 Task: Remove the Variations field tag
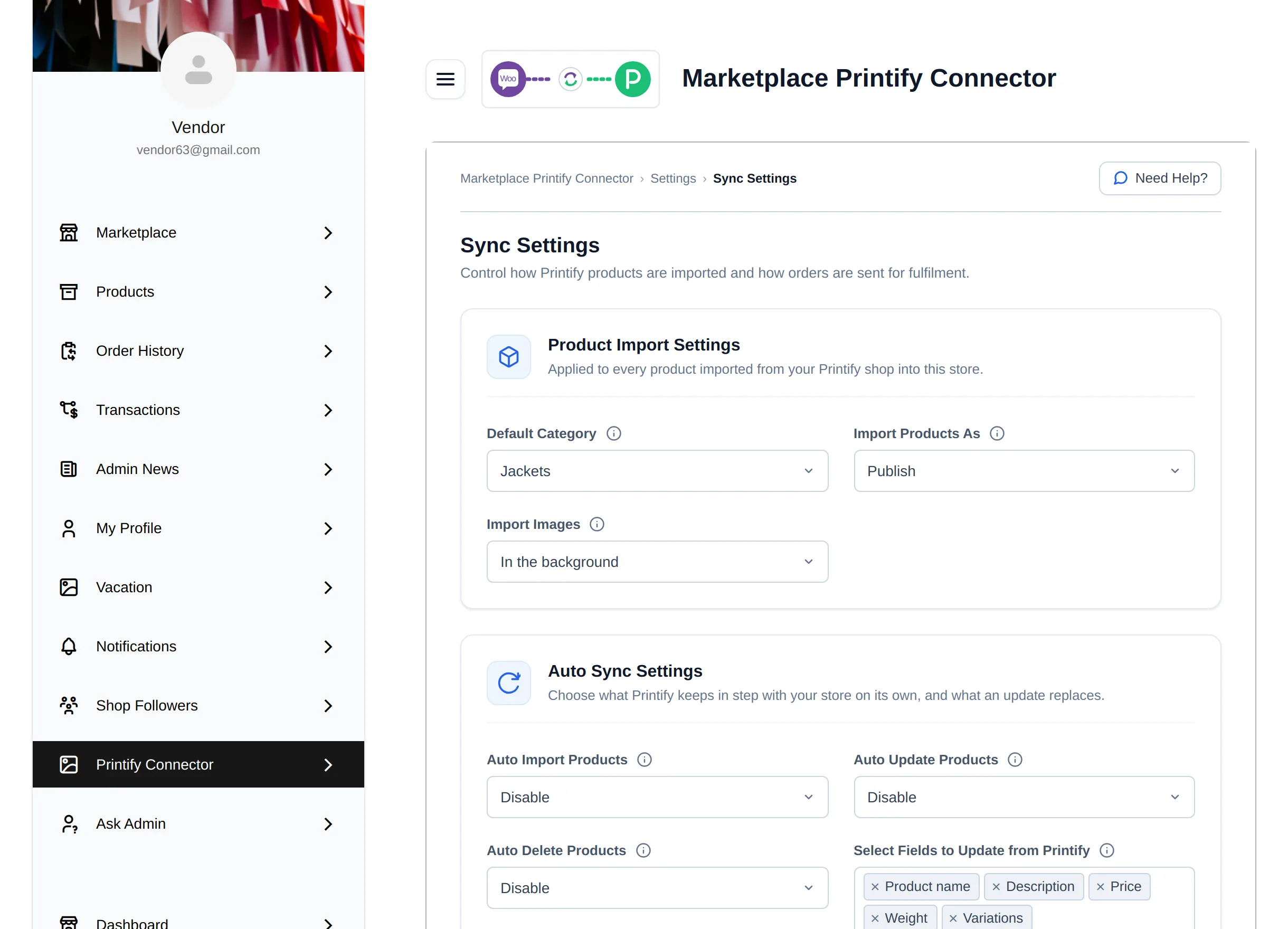tap(953, 919)
